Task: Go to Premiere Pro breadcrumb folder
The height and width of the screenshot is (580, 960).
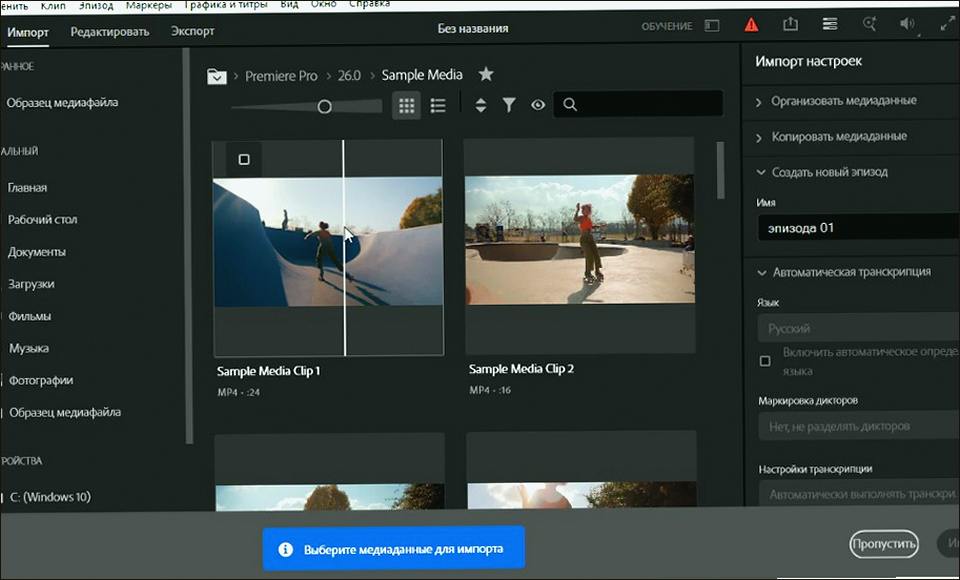Action: click(281, 76)
